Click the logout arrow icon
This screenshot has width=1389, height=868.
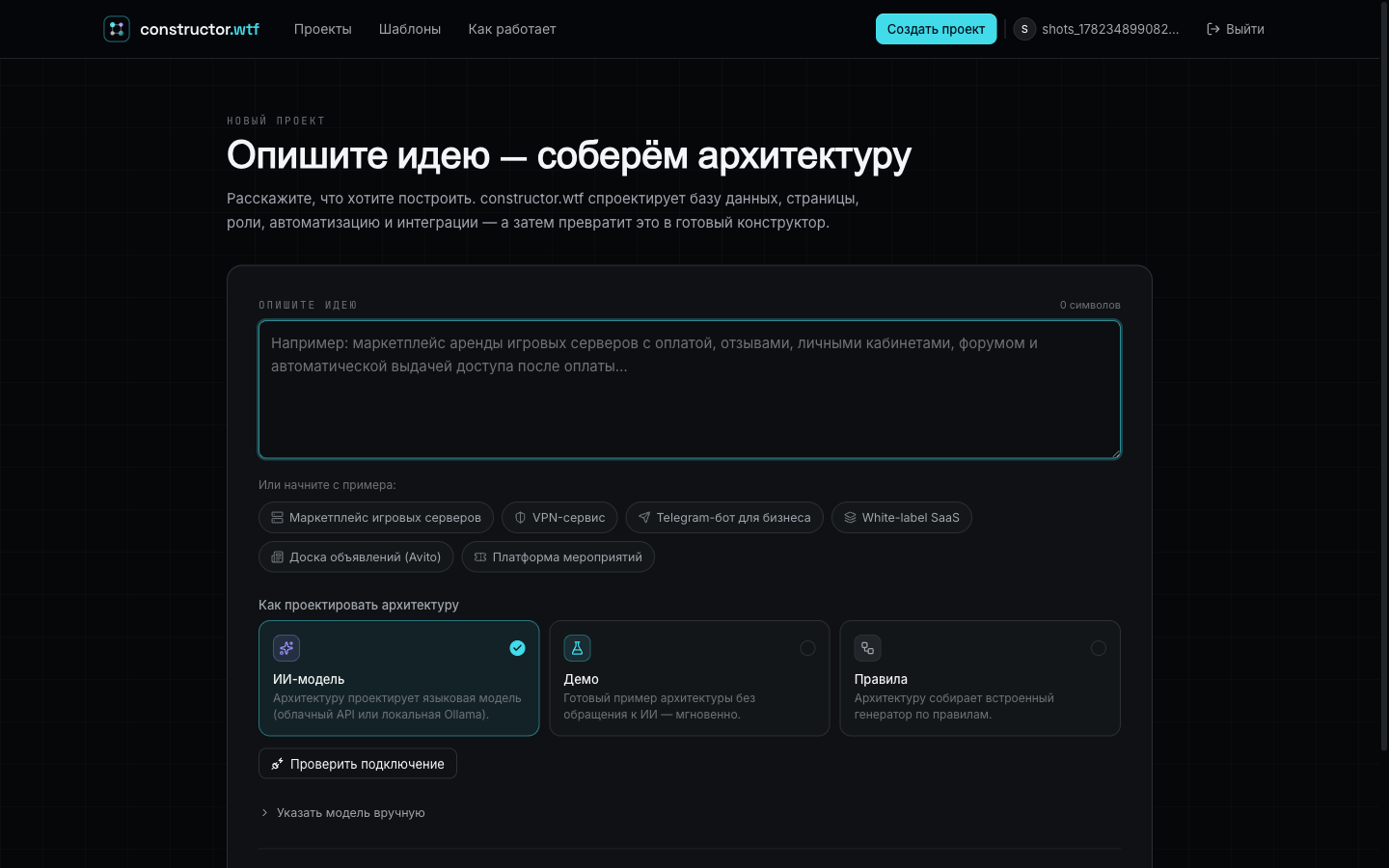(x=1213, y=29)
